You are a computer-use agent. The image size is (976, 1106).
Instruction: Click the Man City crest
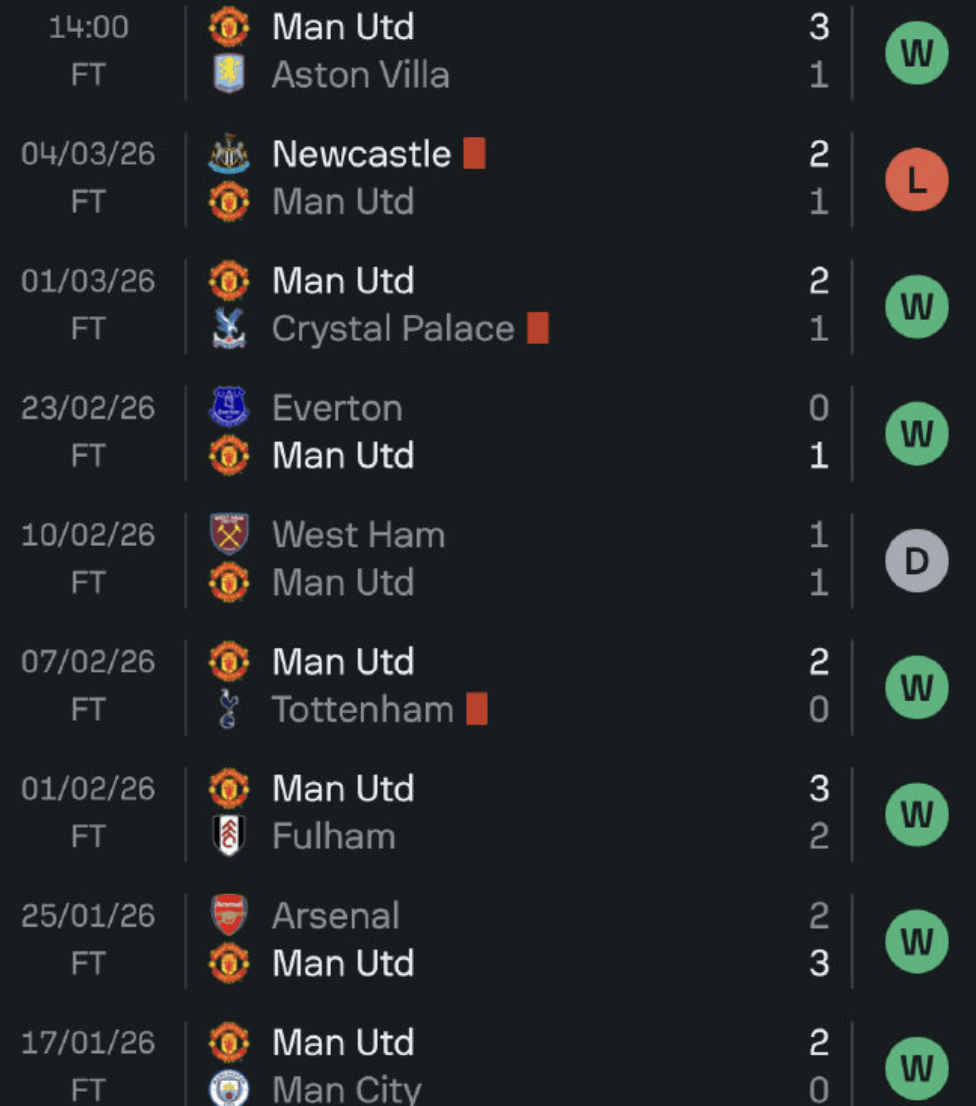(229, 1089)
